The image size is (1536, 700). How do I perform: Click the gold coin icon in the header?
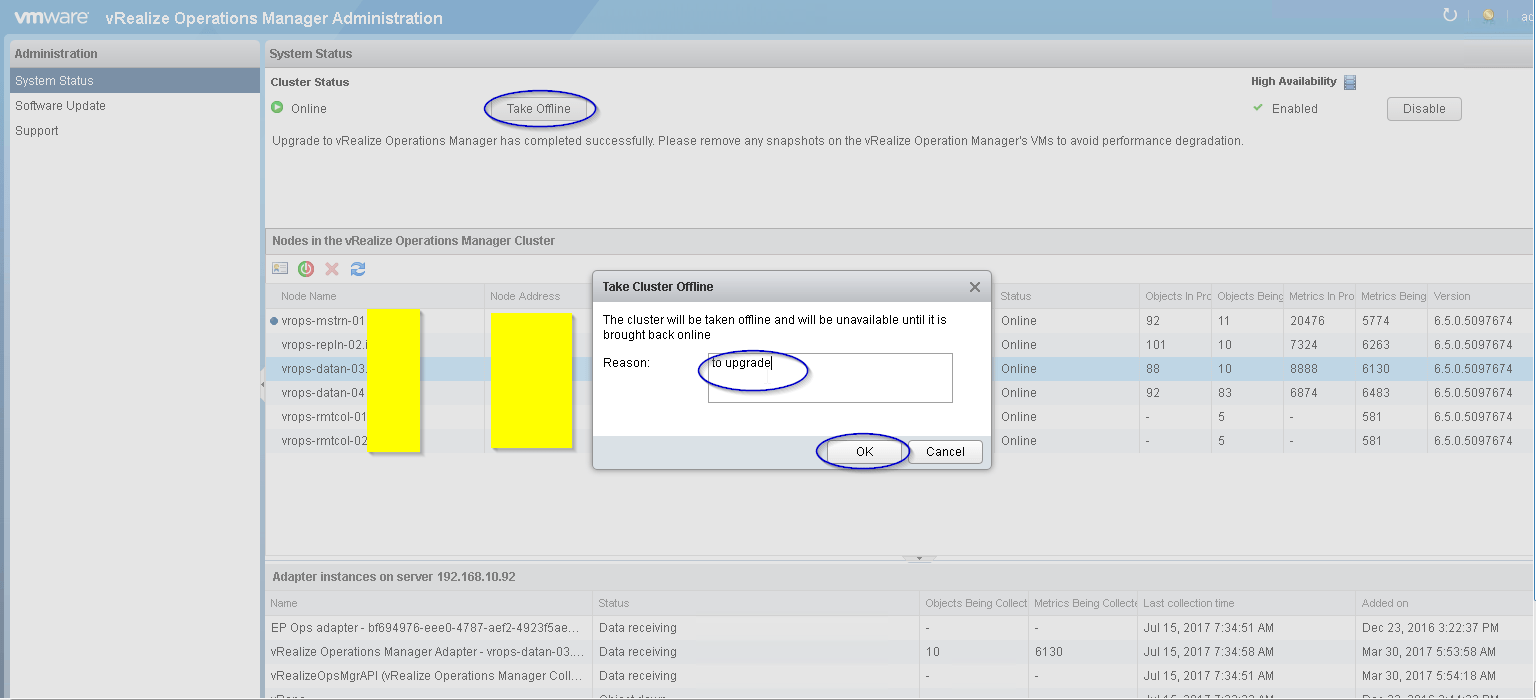1488,15
